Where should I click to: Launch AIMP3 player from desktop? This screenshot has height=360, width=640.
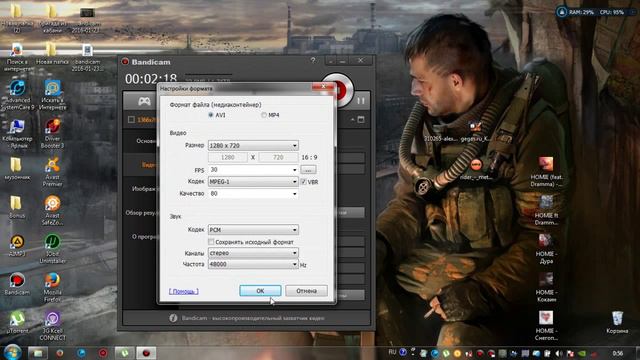coord(17,245)
